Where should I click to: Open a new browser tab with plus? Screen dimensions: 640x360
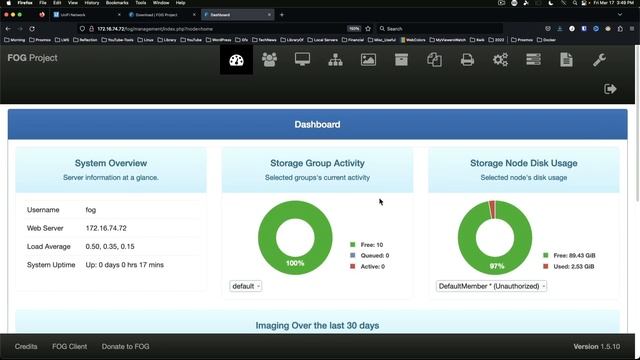tap(282, 15)
